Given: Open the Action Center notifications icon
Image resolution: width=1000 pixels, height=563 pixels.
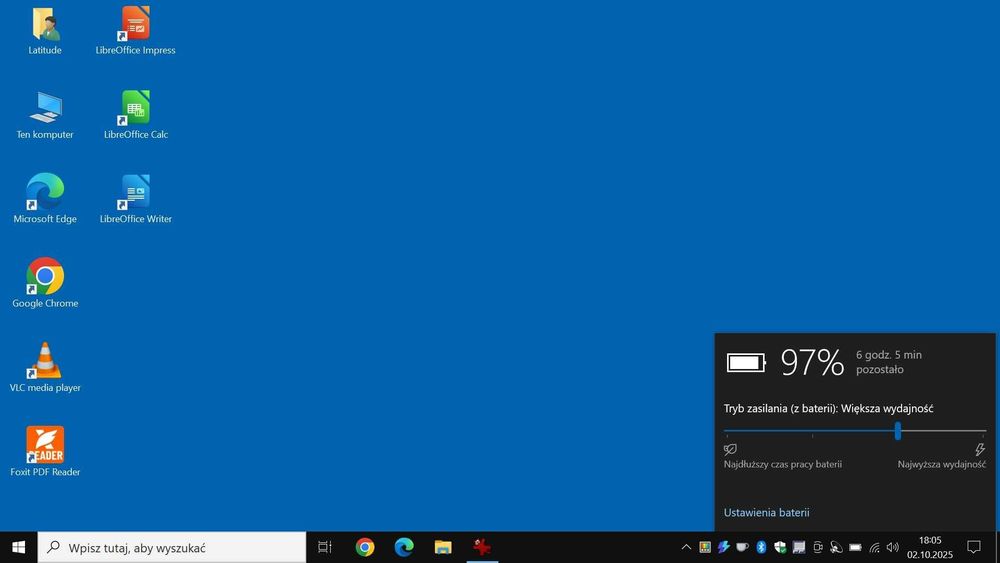Looking at the screenshot, I should click(x=973, y=547).
